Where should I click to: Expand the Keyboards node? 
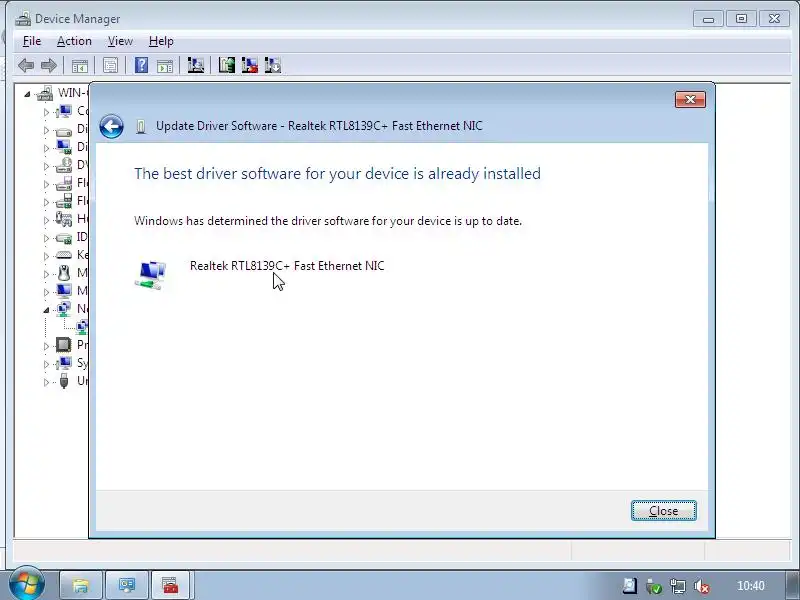tap(46, 256)
